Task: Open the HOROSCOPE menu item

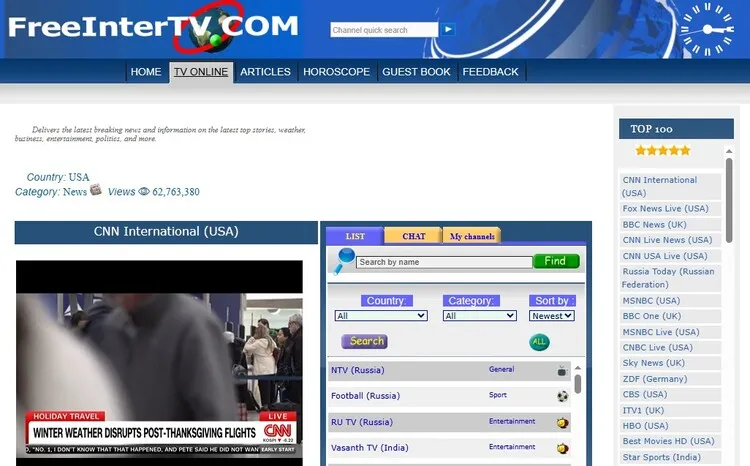Action: pyautogui.click(x=336, y=72)
